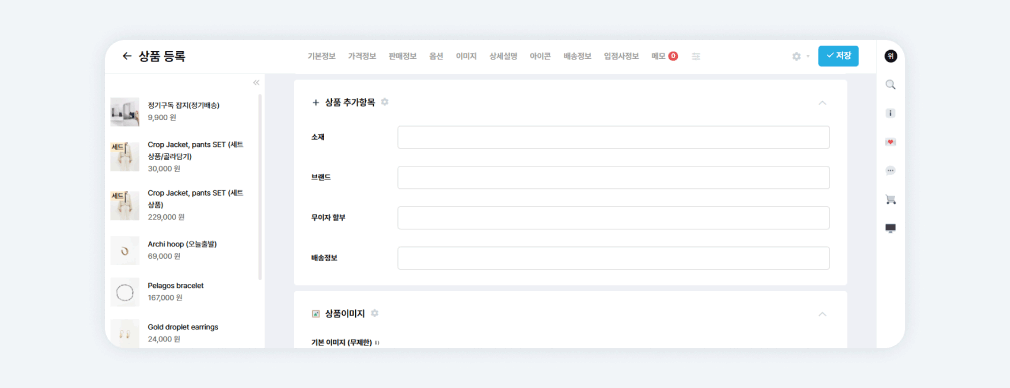
Task: Open the info icon in right sidebar
Action: click(x=891, y=113)
